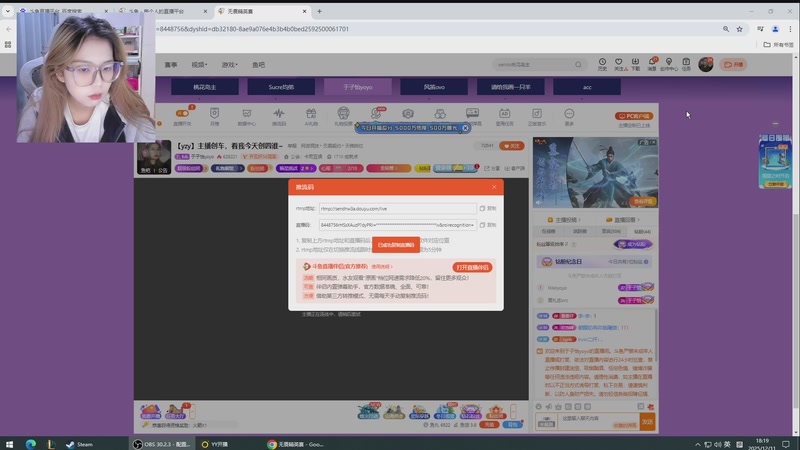The width and height of the screenshot is (800, 450).
Task: Open 鱼吧 in the site navigation
Action: point(259,65)
